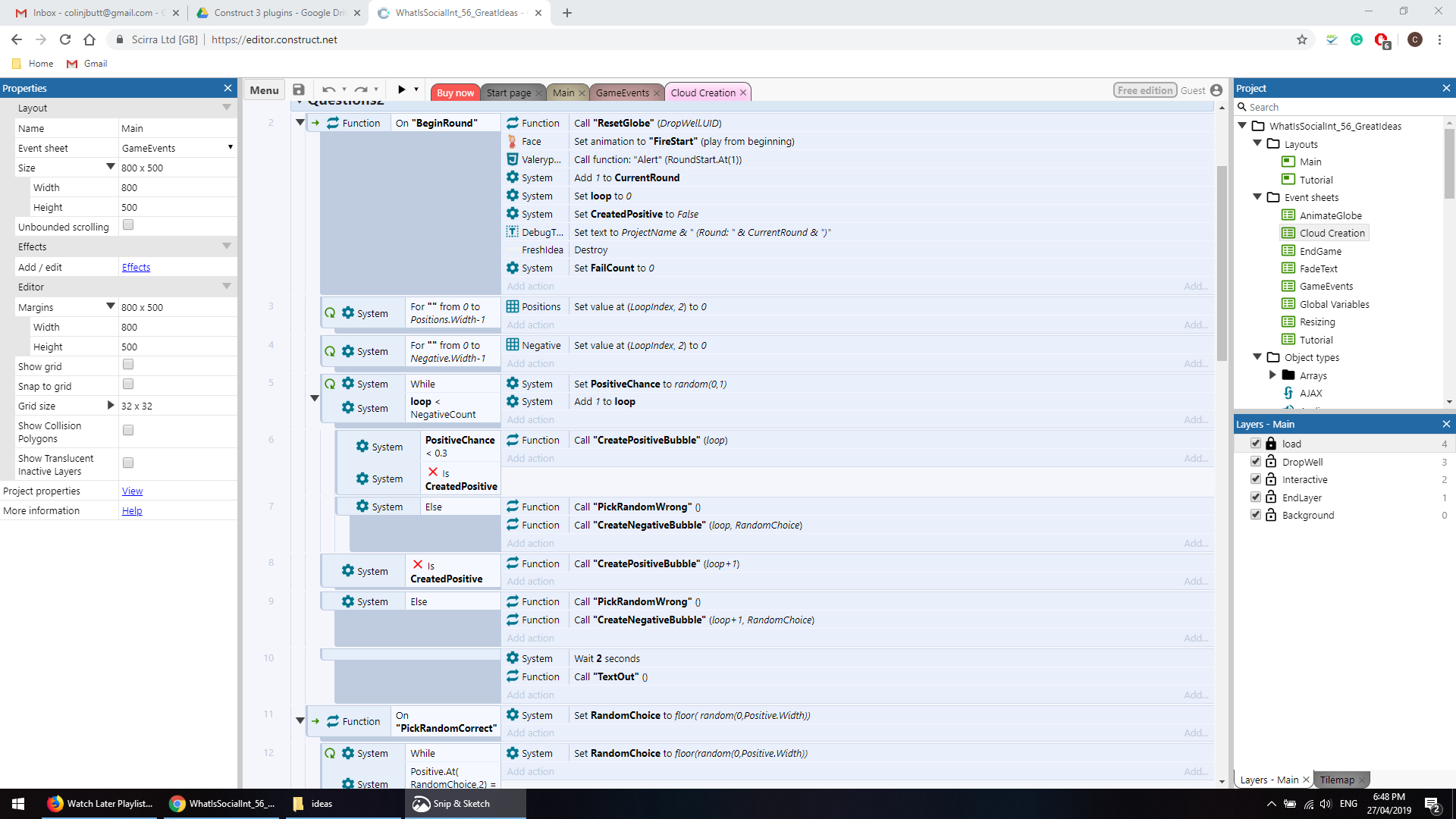Open the Main layout icon in Project
The width and height of the screenshot is (1456, 819).
pos(1288,162)
